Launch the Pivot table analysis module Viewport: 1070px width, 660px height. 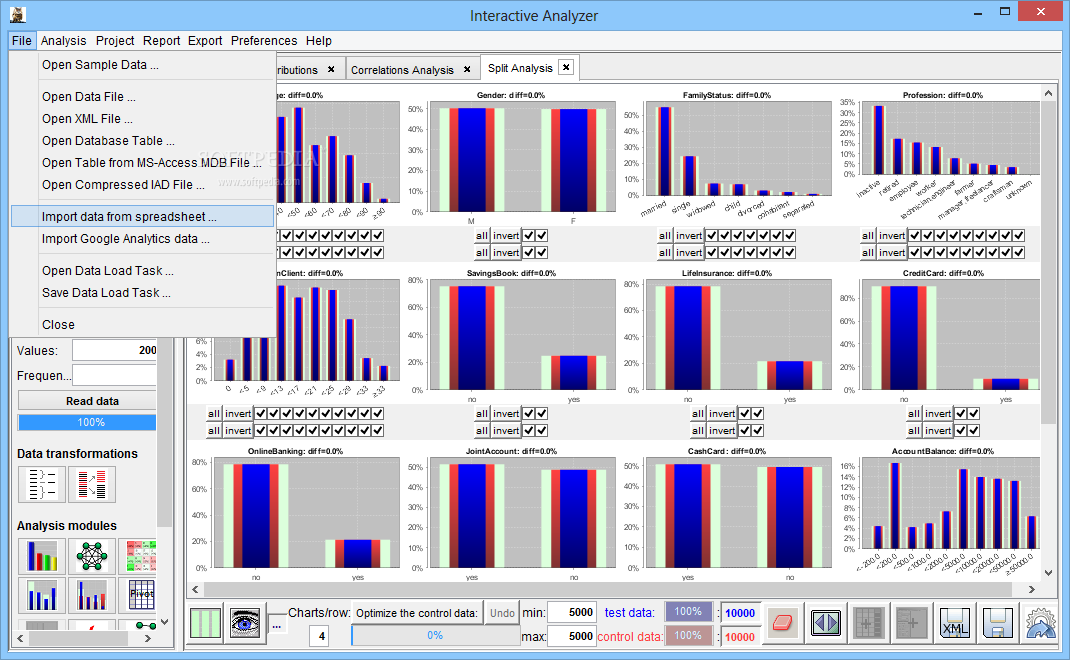coord(138,596)
